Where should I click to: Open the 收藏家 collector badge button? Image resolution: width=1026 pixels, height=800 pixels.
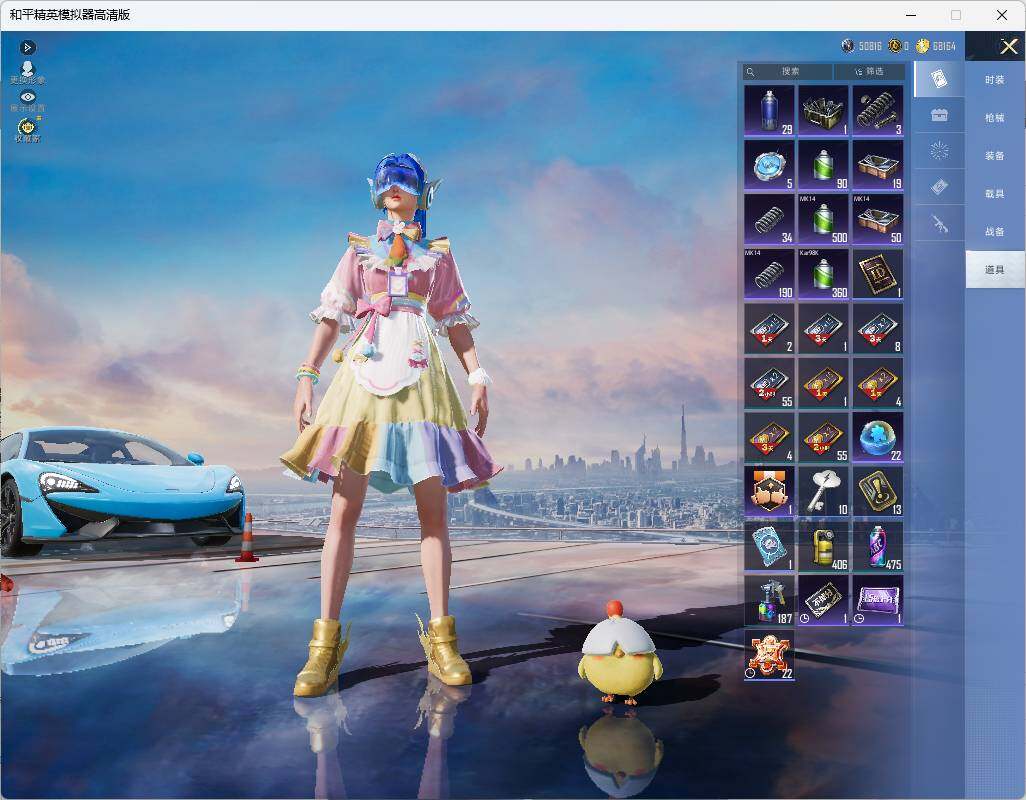click(x=27, y=130)
